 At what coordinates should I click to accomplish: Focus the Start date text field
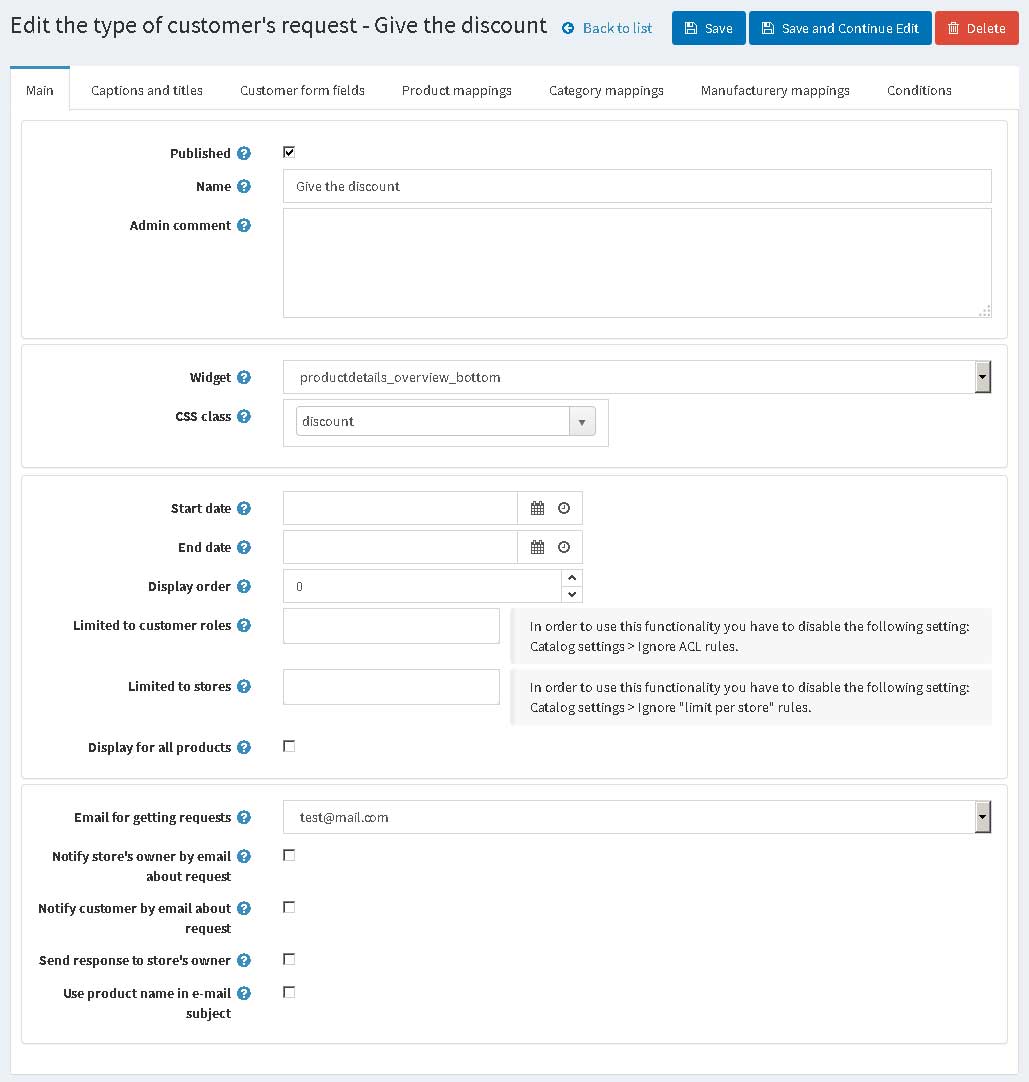tap(400, 509)
